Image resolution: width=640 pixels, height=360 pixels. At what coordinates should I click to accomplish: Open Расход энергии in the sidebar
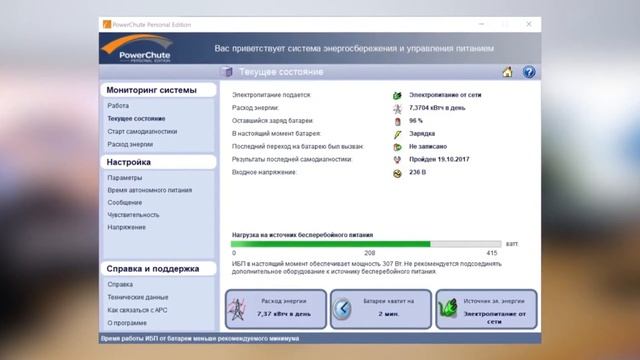tap(130, 144)
